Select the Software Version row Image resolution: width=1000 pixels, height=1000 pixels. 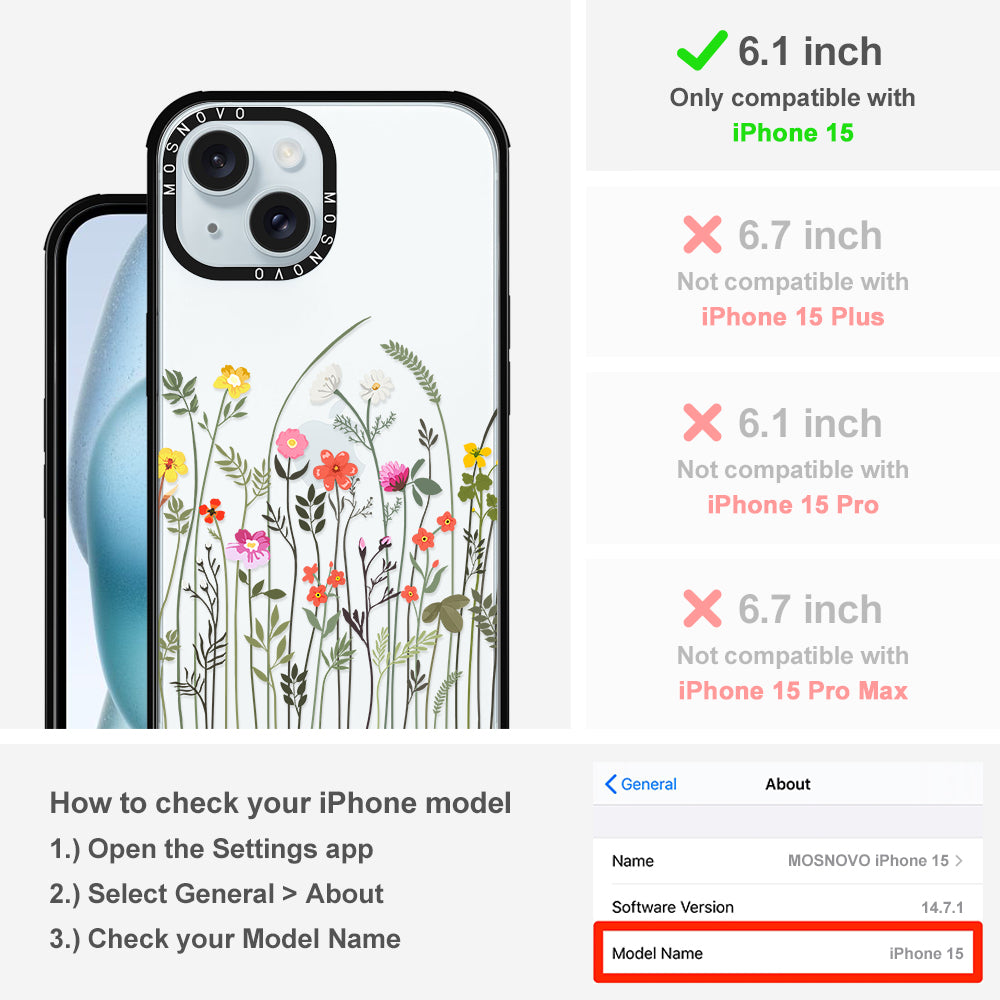click(788, 907)
